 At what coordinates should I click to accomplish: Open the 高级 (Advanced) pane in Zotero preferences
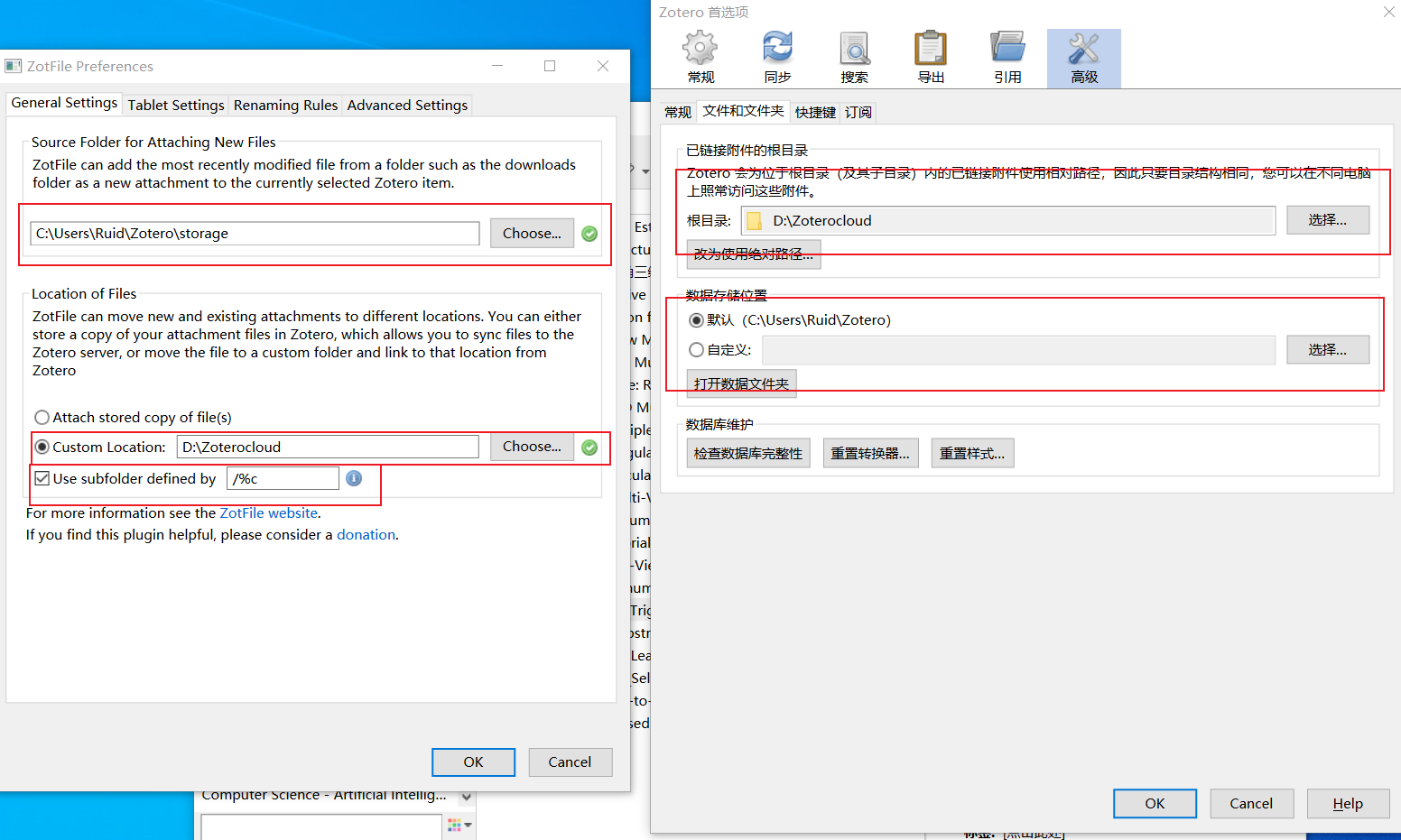tap(1084, 59)
